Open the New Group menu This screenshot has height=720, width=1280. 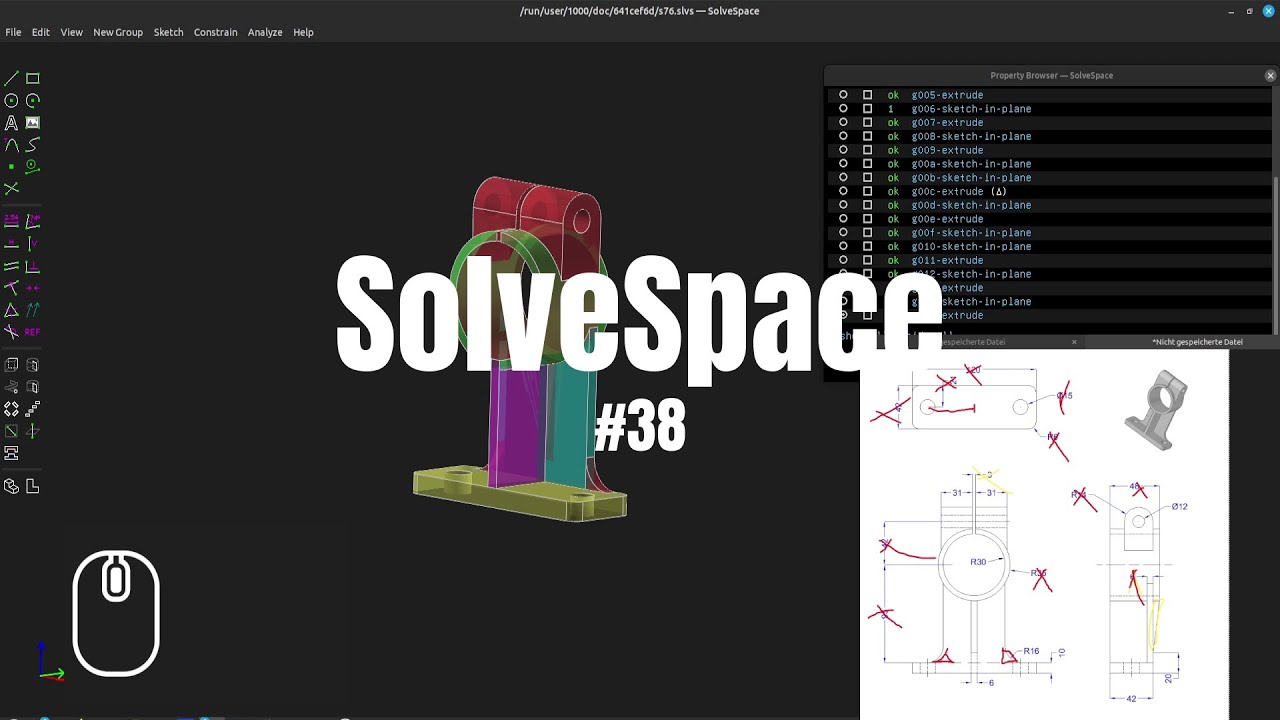(x=118, y=32)
